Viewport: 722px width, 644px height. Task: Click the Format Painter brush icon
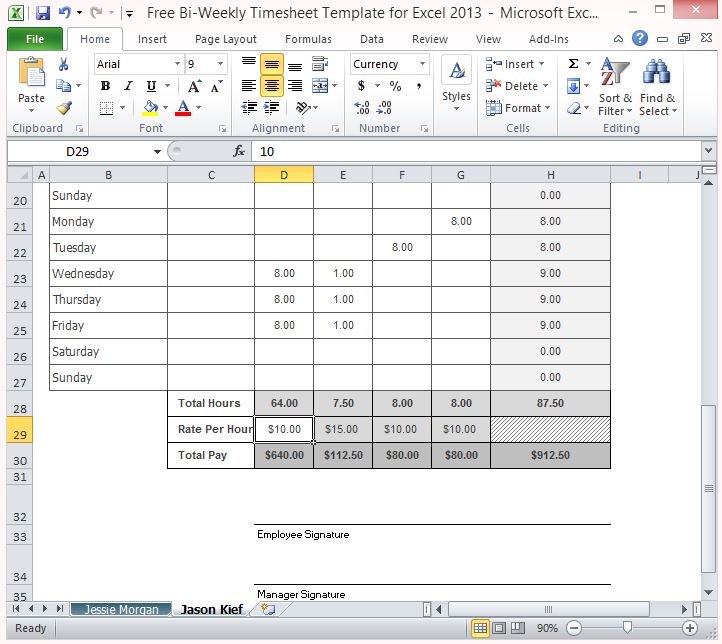(x=64, y=108)
